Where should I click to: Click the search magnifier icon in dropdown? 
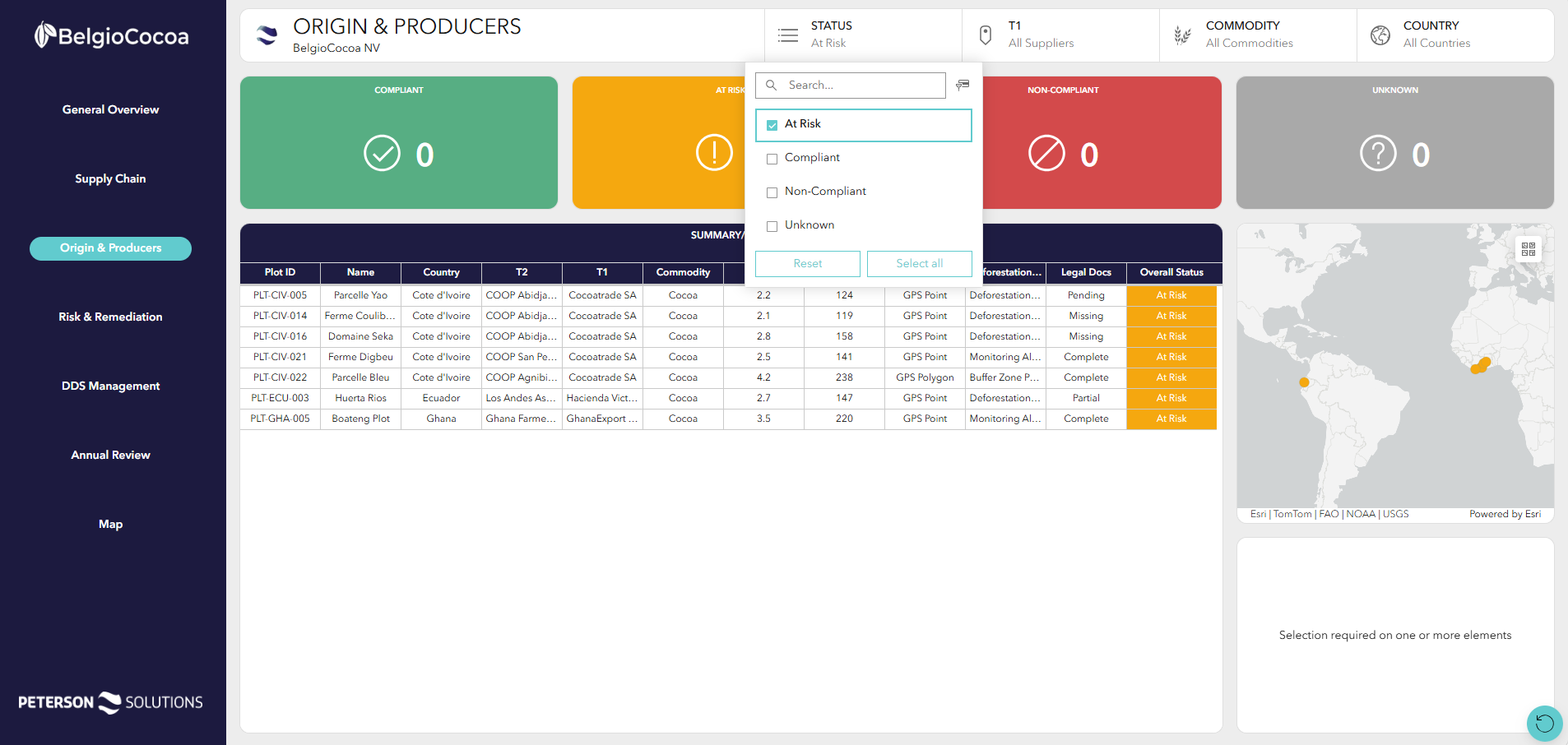772,85
